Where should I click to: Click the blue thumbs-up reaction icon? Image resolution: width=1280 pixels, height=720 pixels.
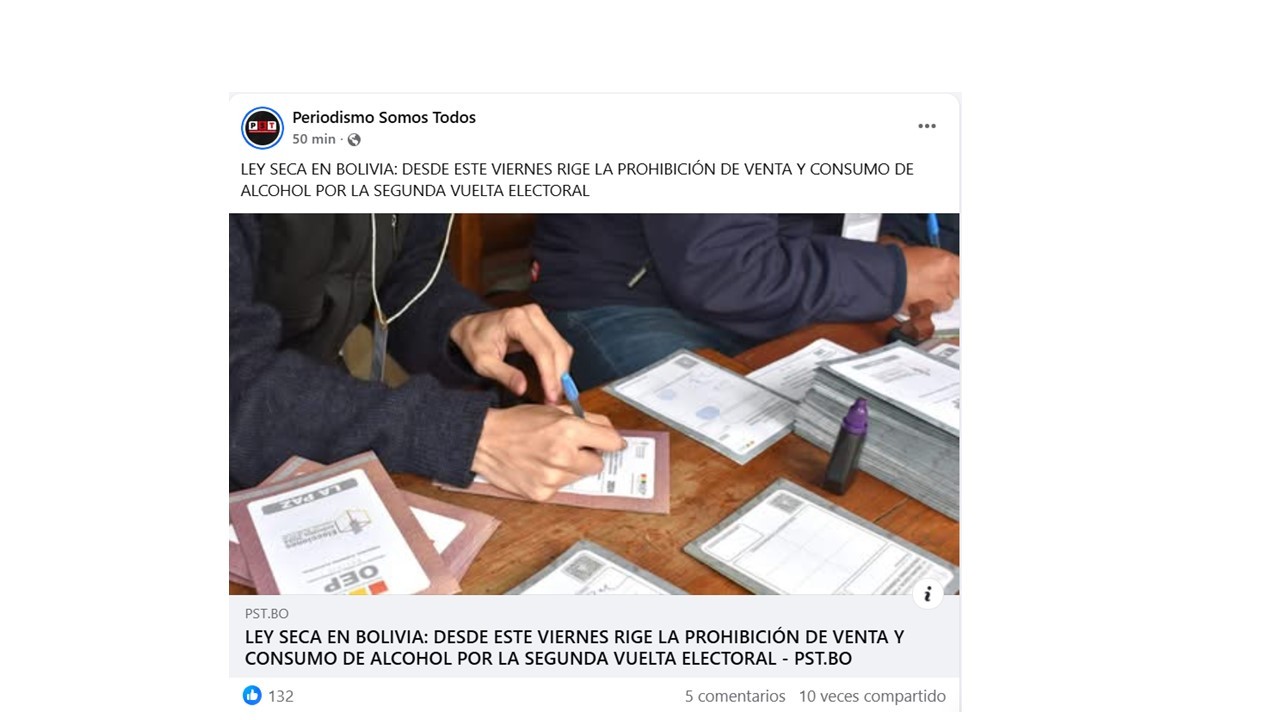(252, 695)
